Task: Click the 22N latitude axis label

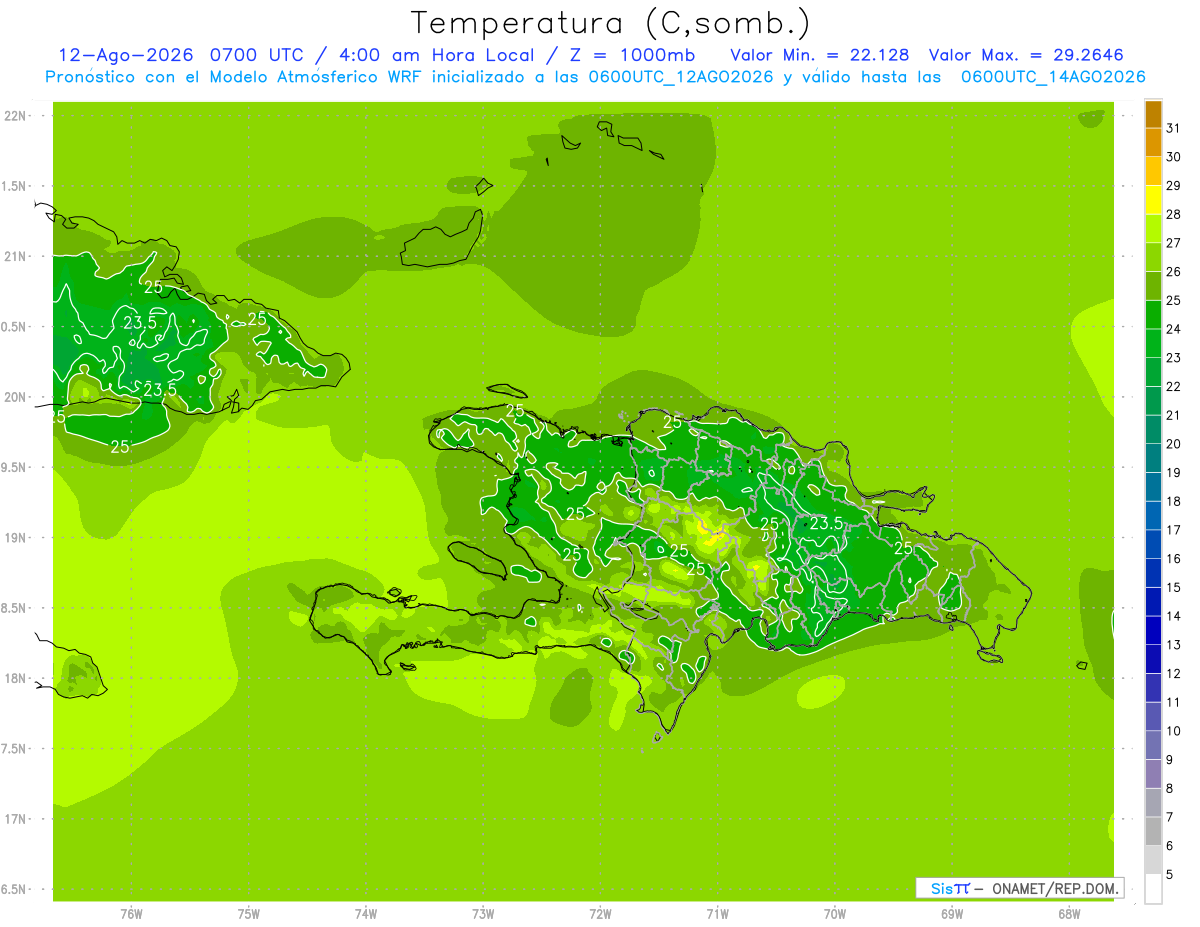Action: coord(15,116)
